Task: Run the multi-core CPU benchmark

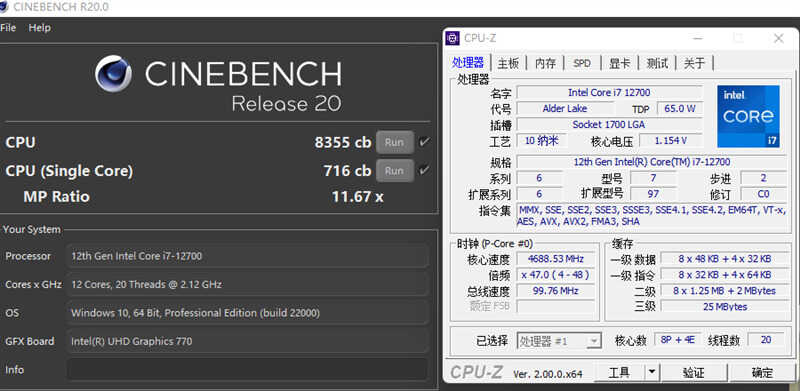Action: click(x=394, y=142)
